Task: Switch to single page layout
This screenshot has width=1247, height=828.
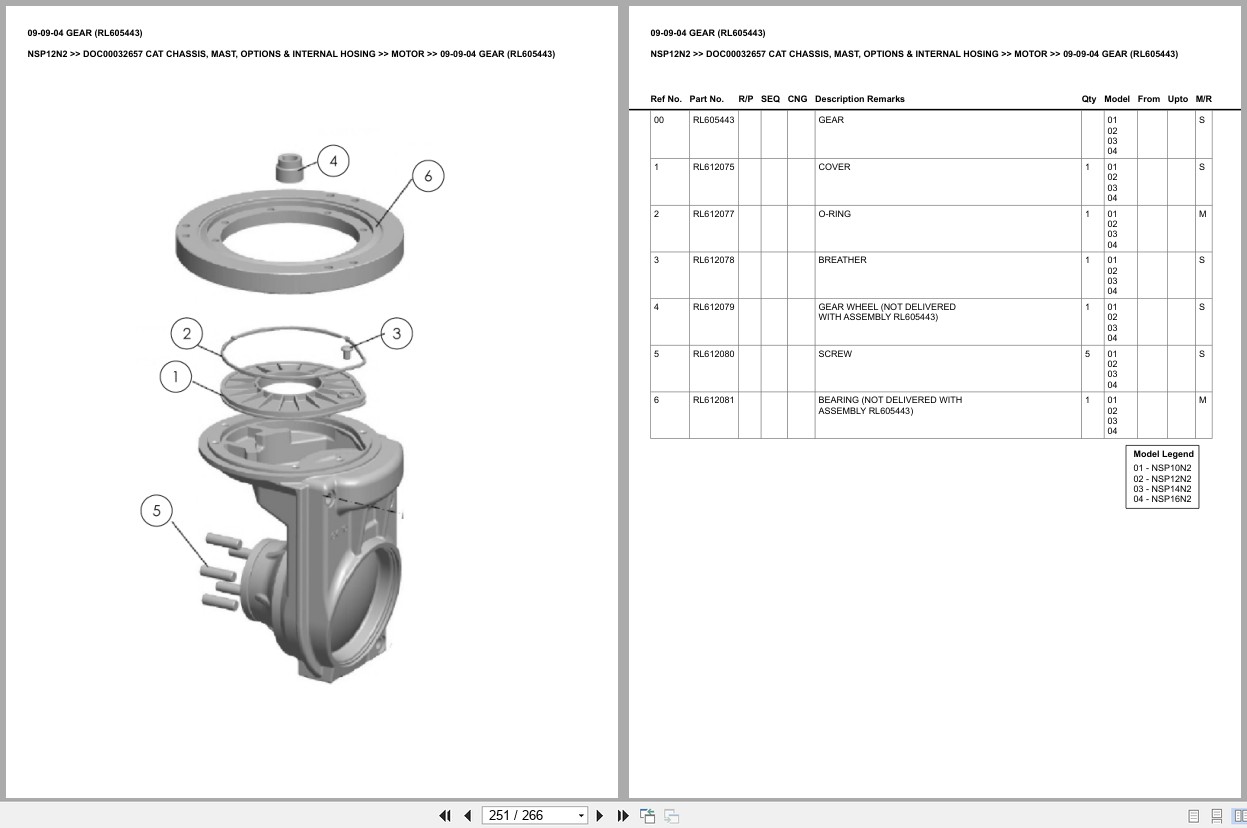Action: (x=1193, y=816)
